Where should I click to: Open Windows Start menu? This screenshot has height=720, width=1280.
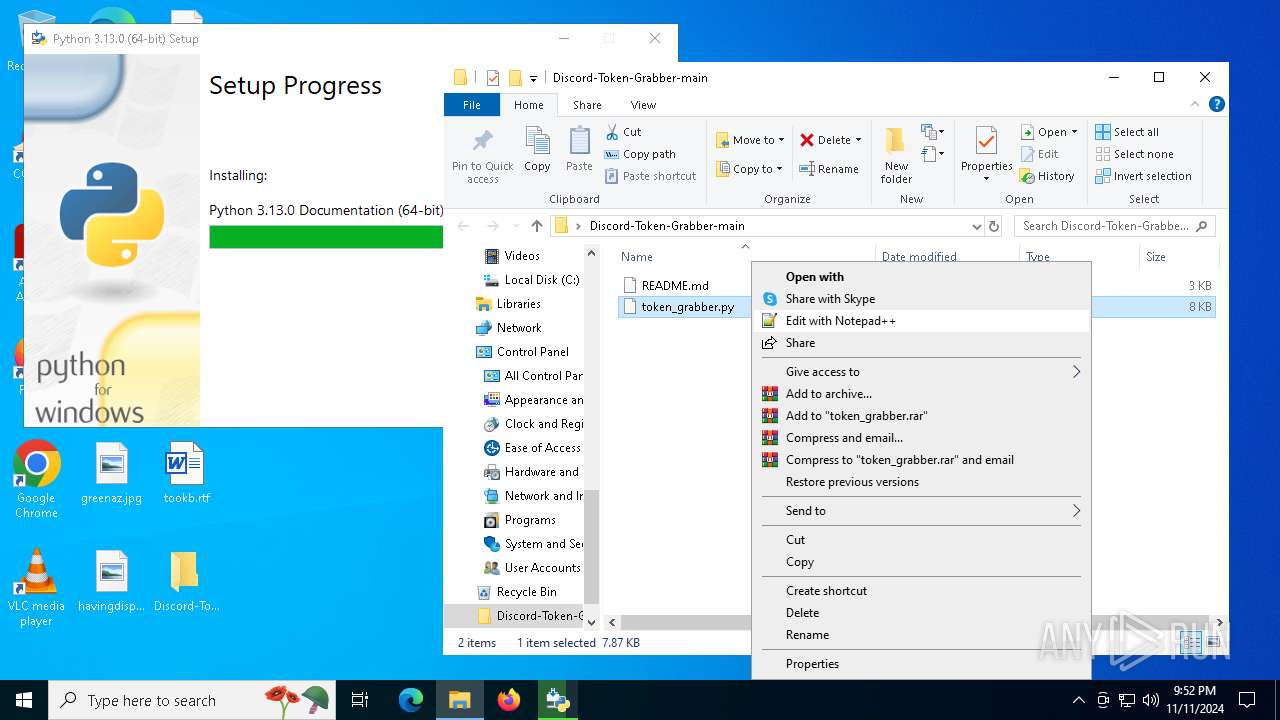(24, 700)
